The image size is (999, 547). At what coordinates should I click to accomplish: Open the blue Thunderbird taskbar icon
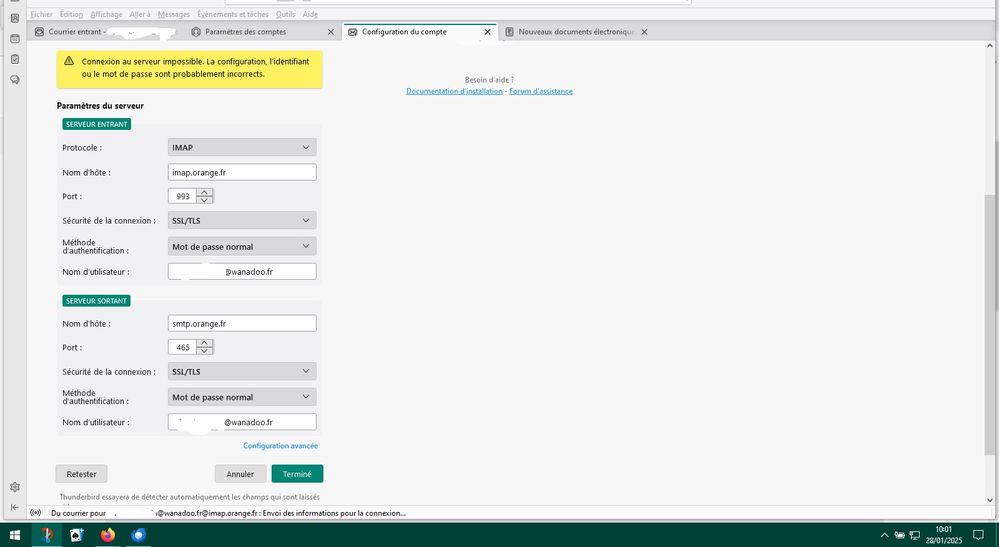click(x=138, y=535)
